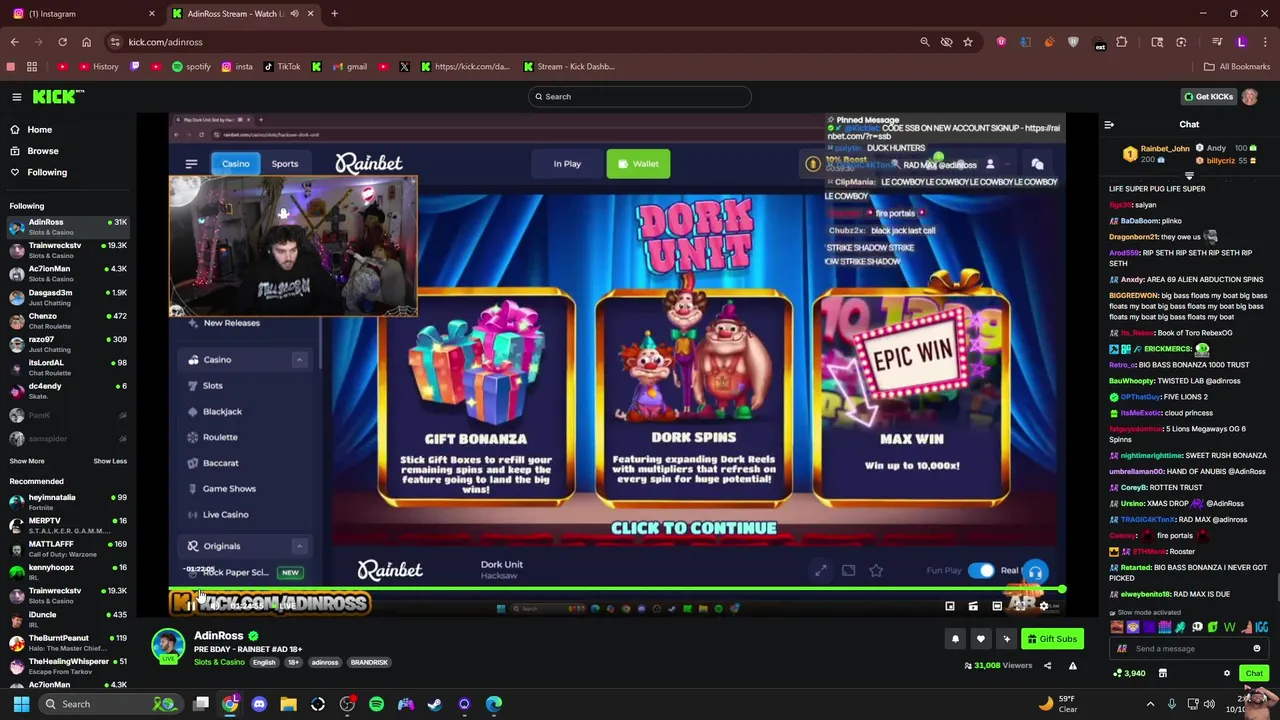The width and height of the screenshot is (1280, 720).
Task: Click the share stream icon
Action: coord(1047,665)
